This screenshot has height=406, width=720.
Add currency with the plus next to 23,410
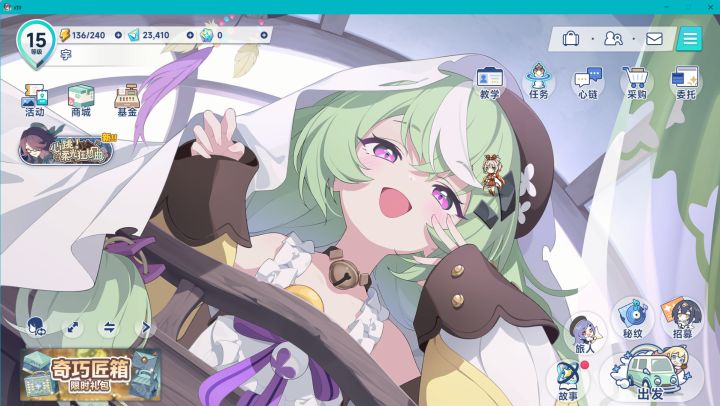190,35
